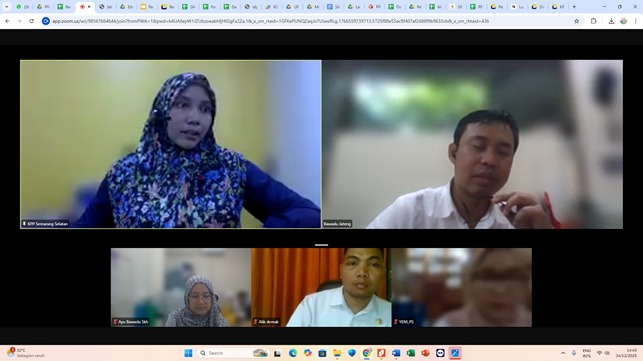Open the Windows Start menu

click(188, 353)
